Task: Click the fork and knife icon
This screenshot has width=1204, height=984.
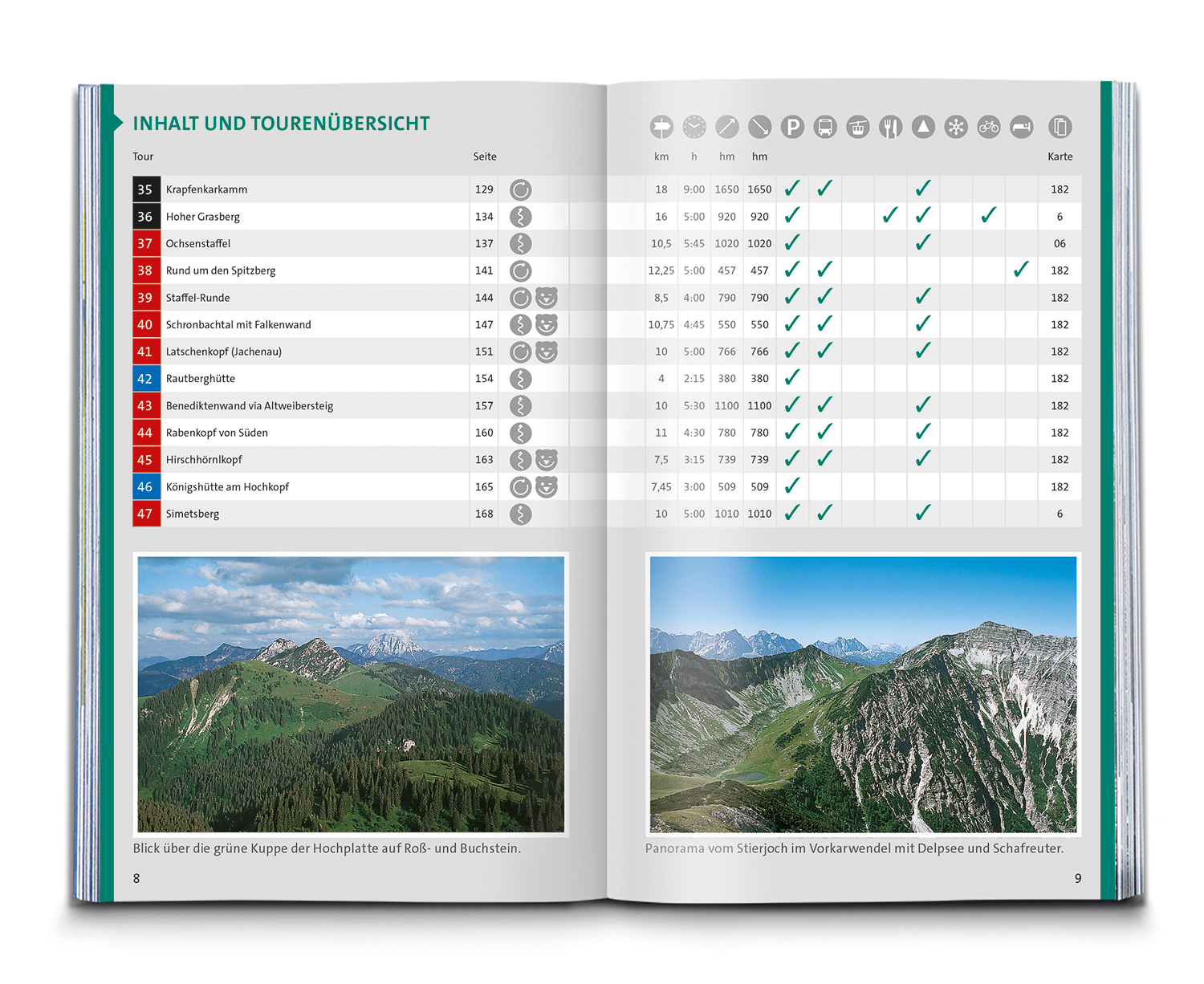Action: click(891, 127)
